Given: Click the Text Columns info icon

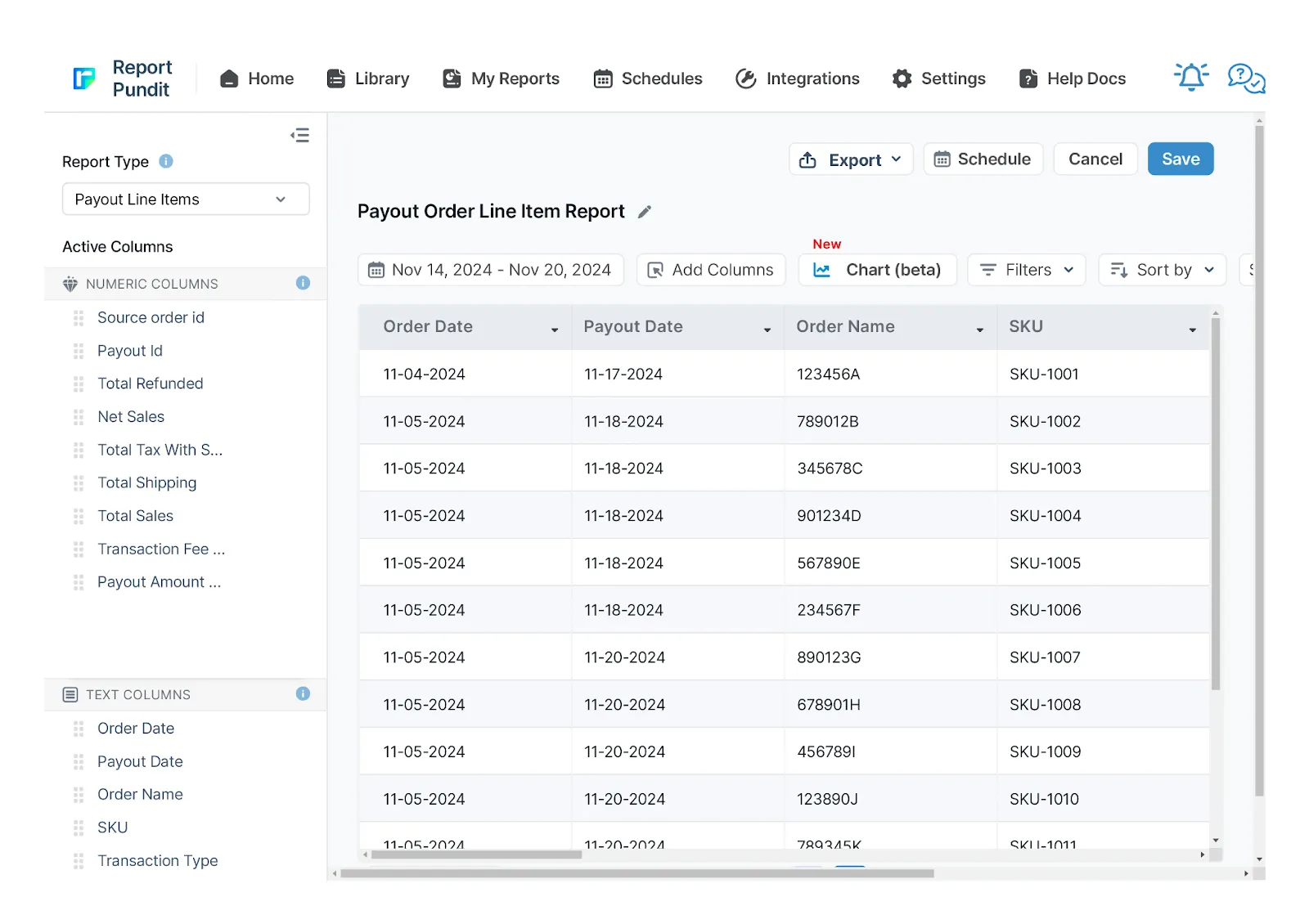Looking at the screenshot, I should (303, 693).
